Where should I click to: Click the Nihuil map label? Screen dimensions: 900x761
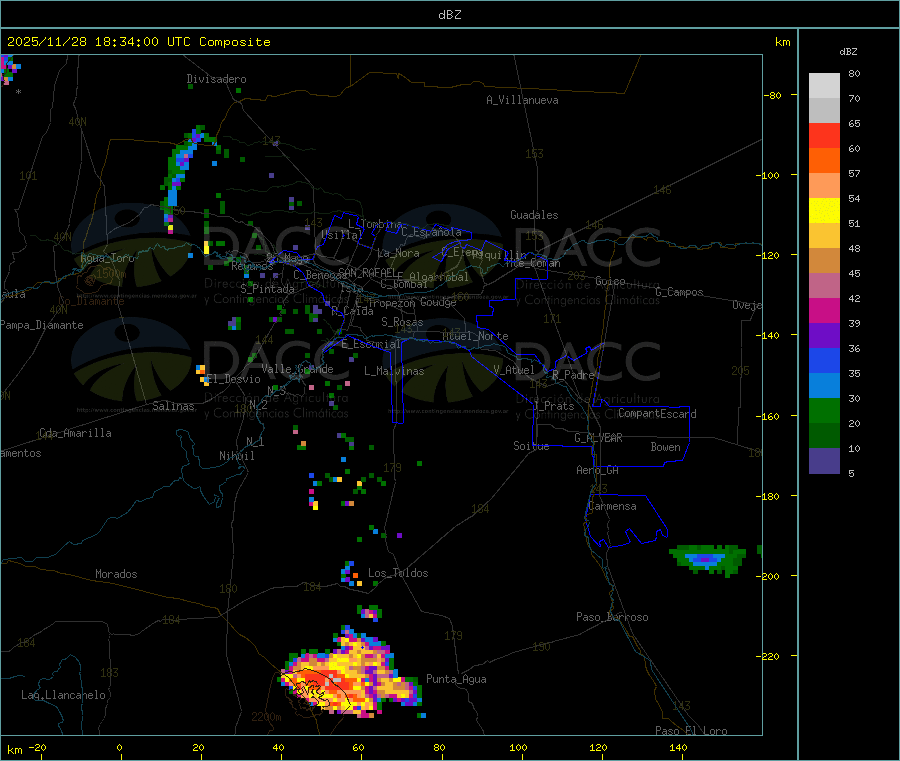click(x=237, y=456)
